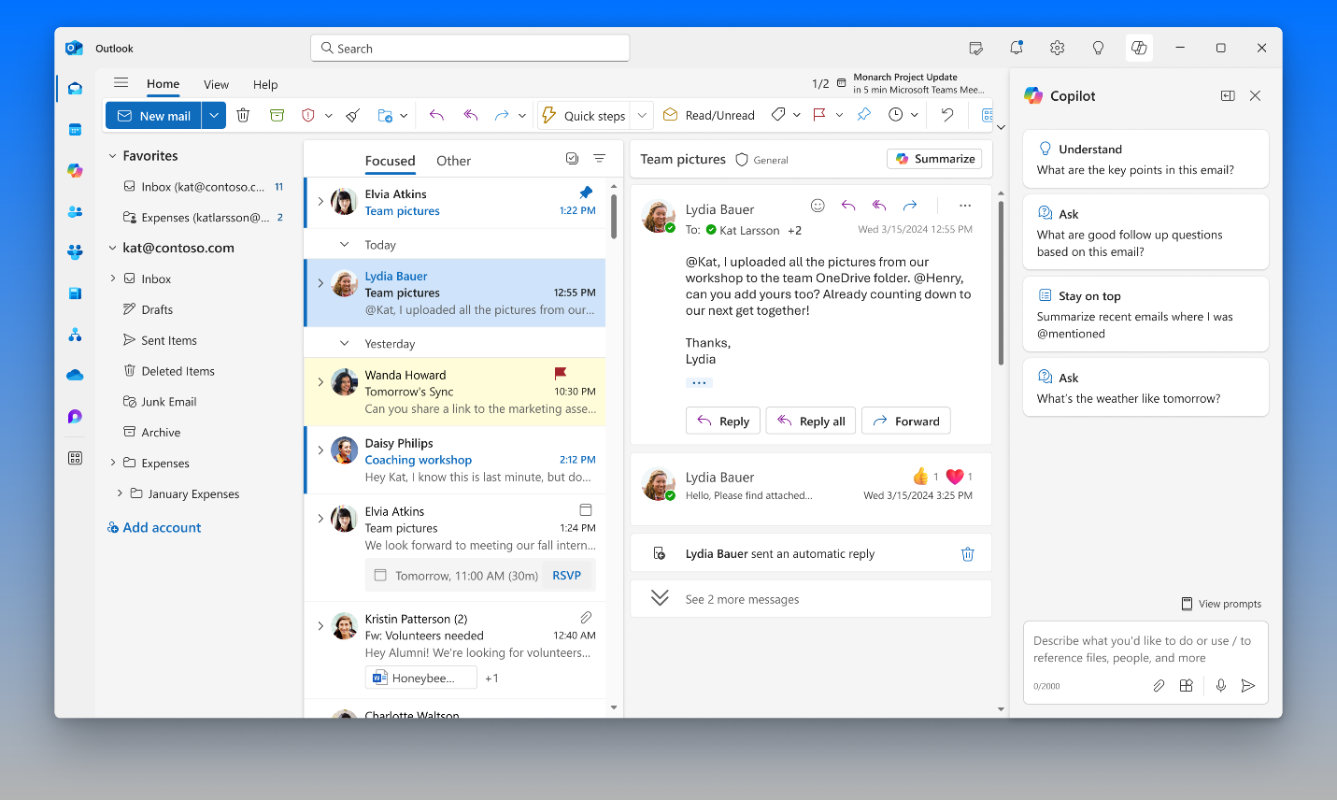Open Daisy Philips Coaching workshop email
The width and height of the screenshot is (1337, 800).
tap(455, 460)
